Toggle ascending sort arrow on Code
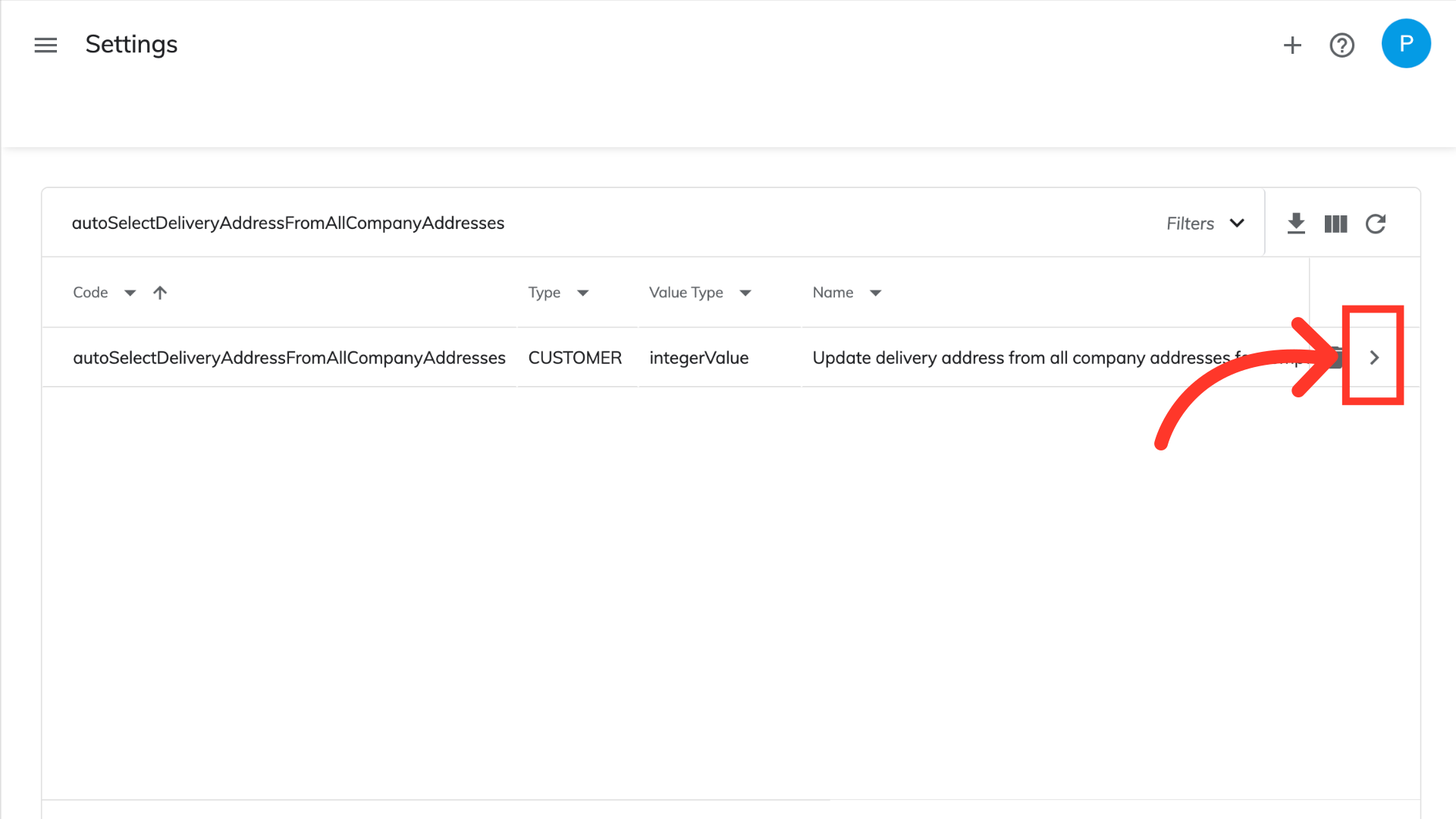Viewport: 1456px width, 819px height. pos(160,293)
